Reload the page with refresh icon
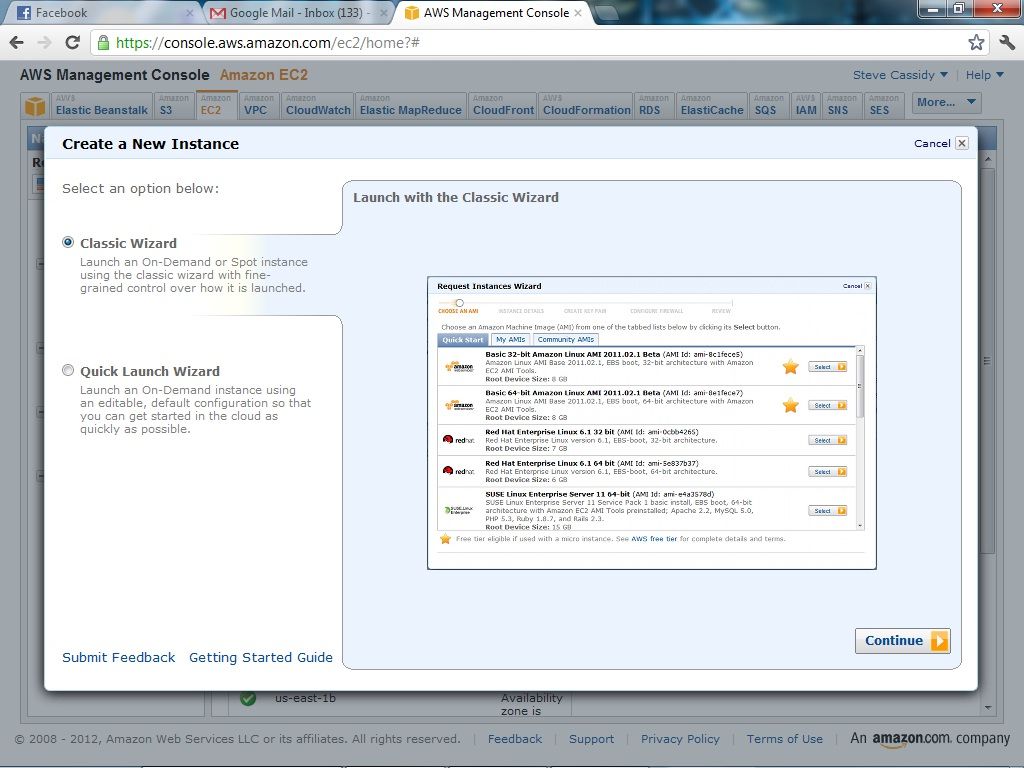Screen dimensions: 1024x768 72,43
